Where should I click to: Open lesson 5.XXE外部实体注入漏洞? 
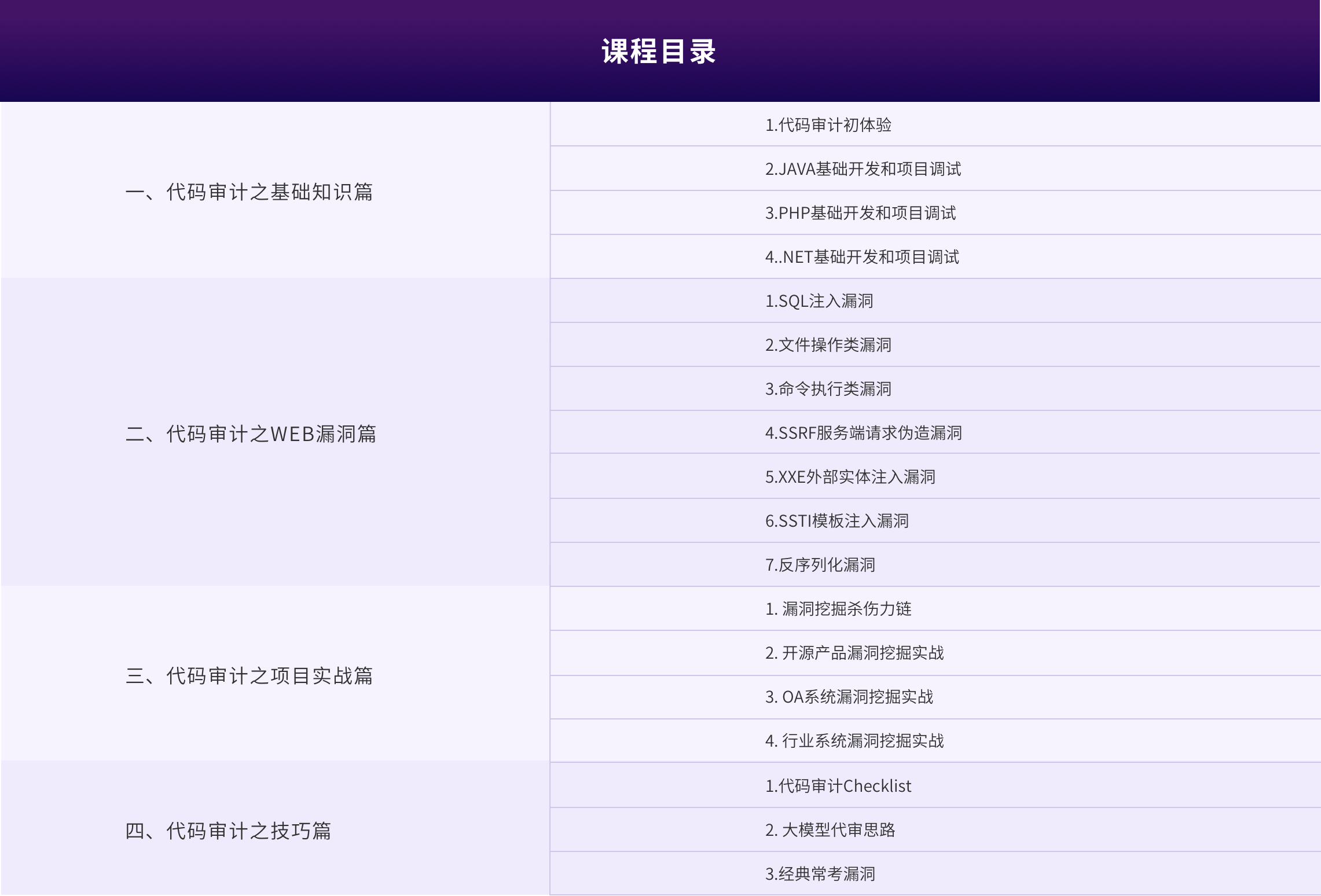pyautogui.click(x=850, y=477)
